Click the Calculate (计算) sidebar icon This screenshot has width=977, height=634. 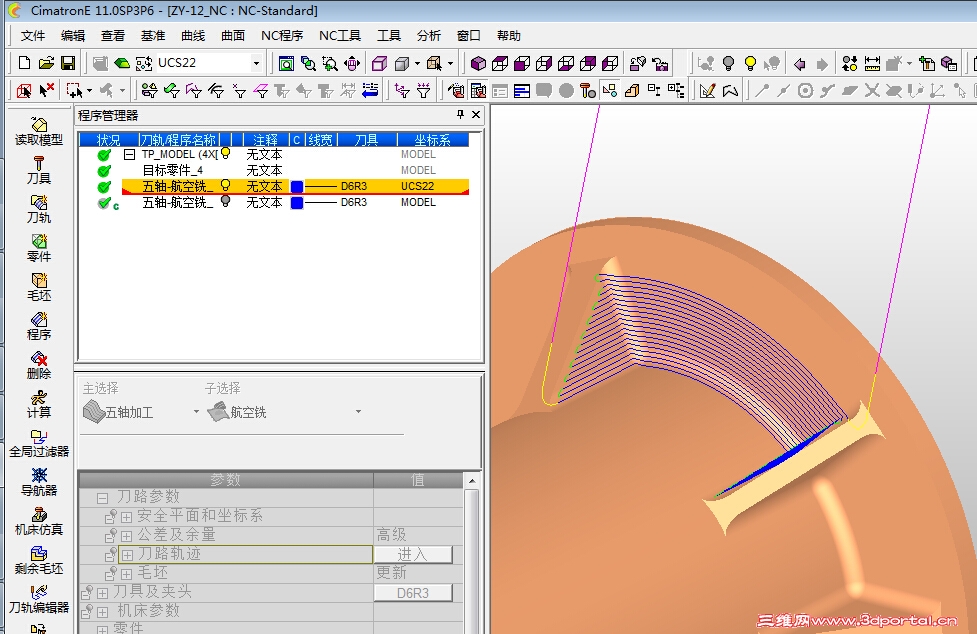(39, 404)
